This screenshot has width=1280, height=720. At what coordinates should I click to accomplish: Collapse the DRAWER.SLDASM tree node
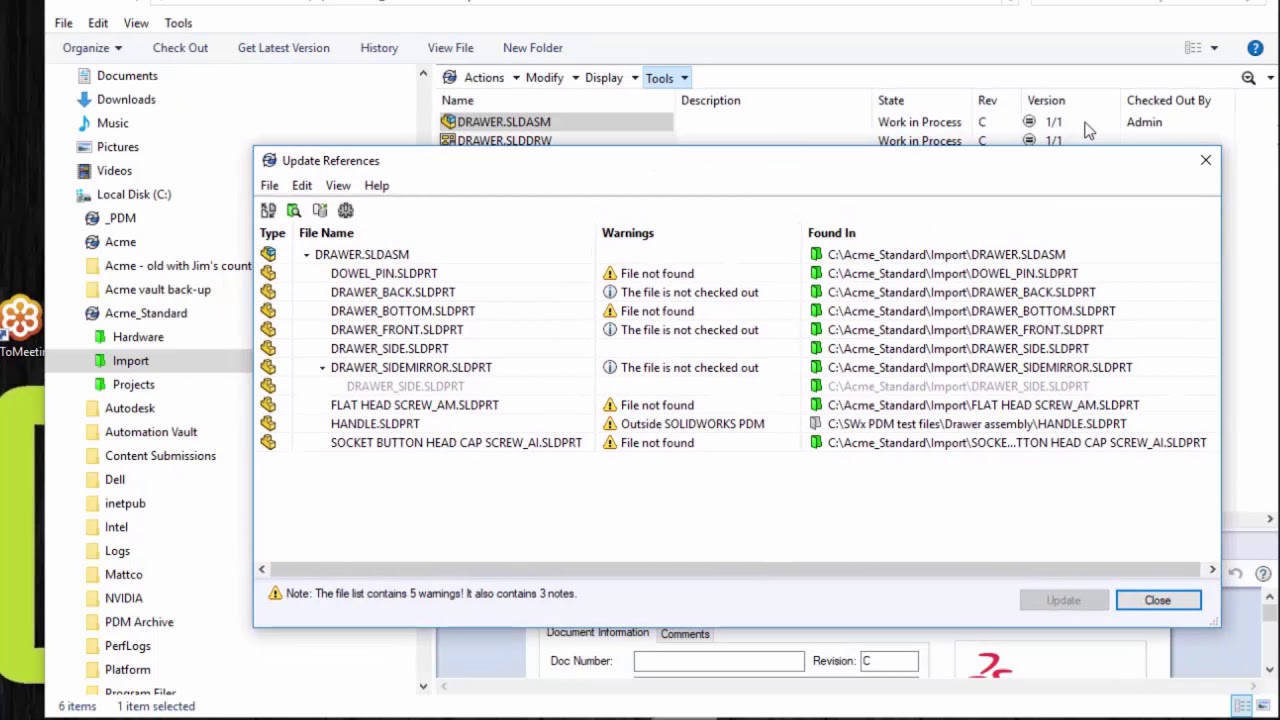tap(307, 255)
